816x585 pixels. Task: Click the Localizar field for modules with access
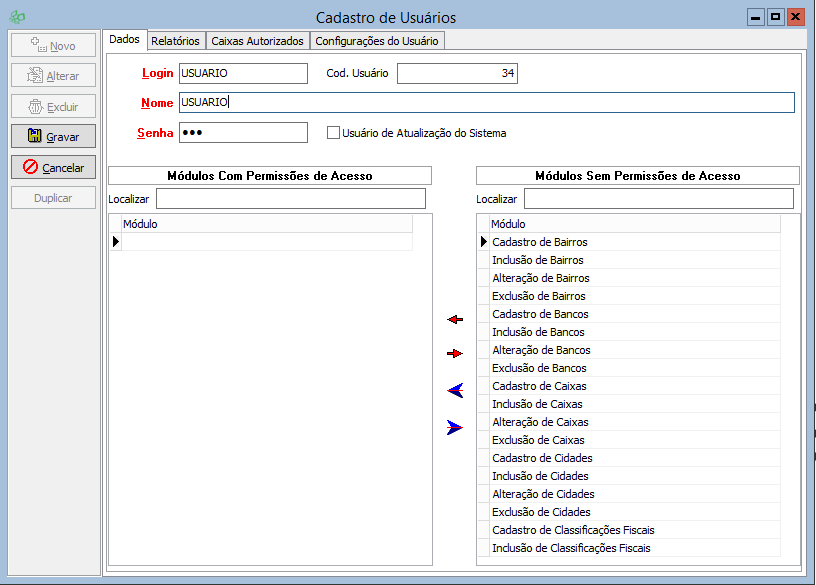coord(290,199)
